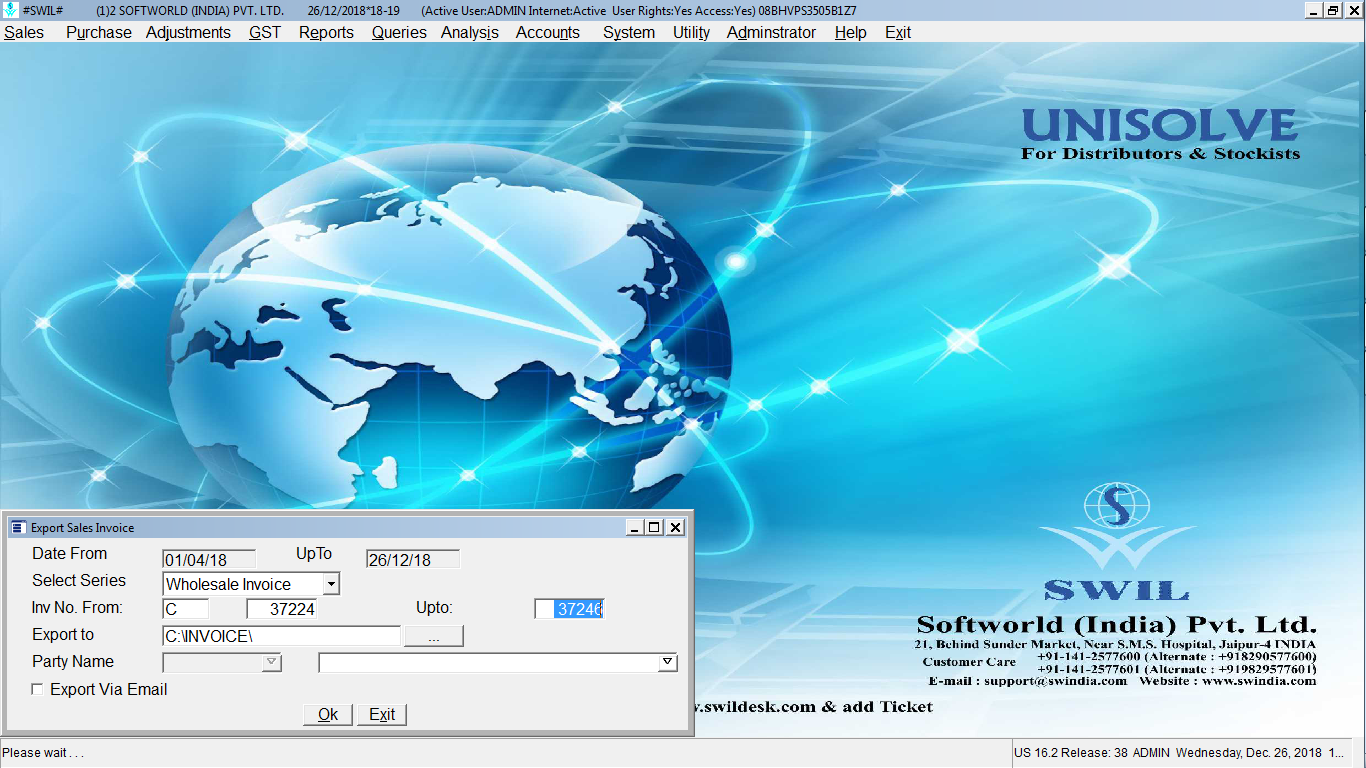This screenshot has width=1366, height=768.
Task: Click the support@swindia.com email text
Action: tap(1055, 681)
